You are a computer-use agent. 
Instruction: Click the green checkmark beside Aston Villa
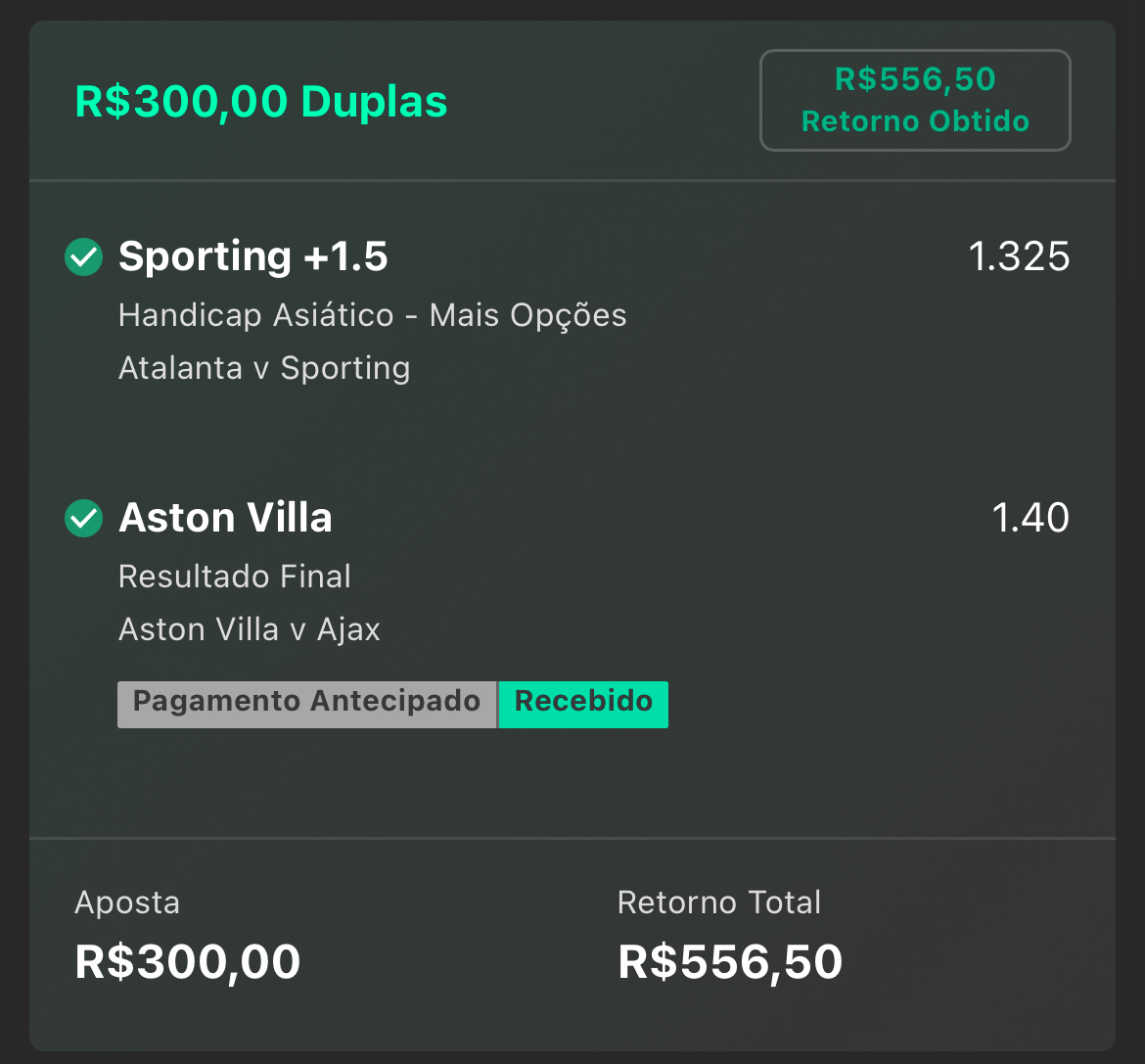(x=84, y=519)
